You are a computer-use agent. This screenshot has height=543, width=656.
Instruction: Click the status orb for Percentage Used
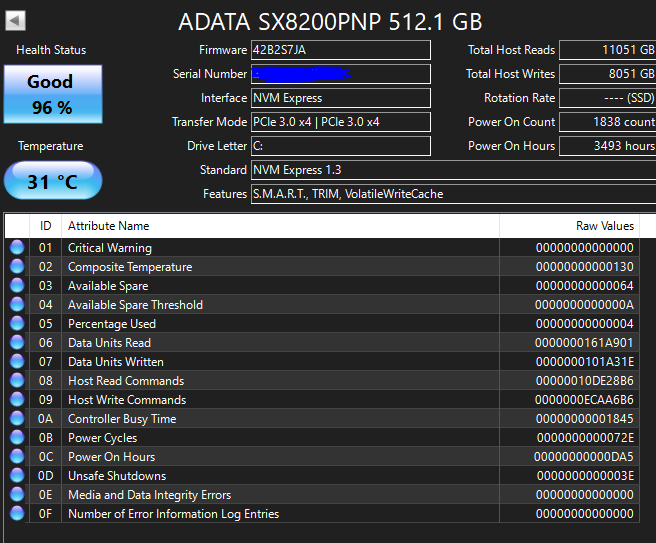coord(17,324)
